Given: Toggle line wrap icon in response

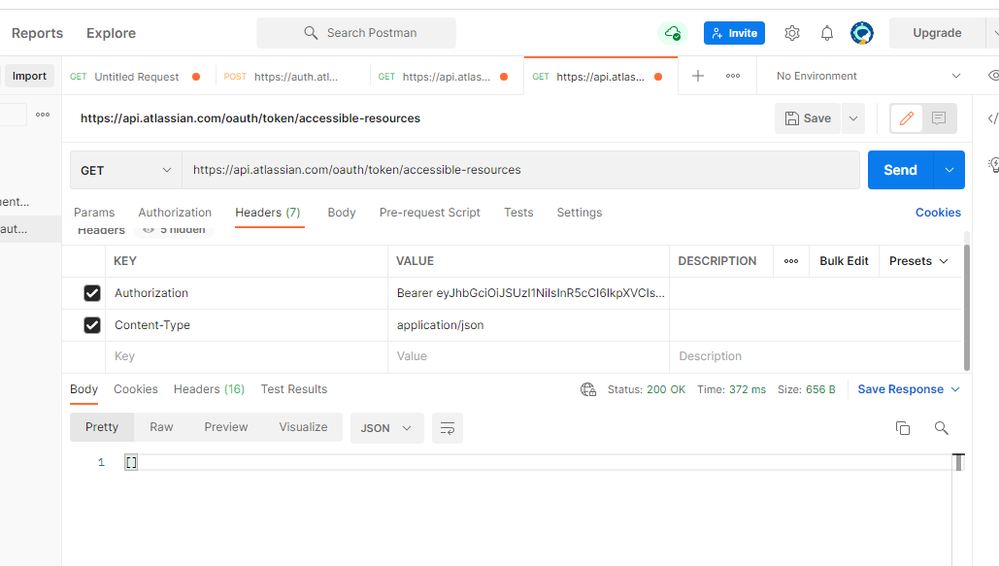Looking at the screenshot, I should [x=447, y=428].
